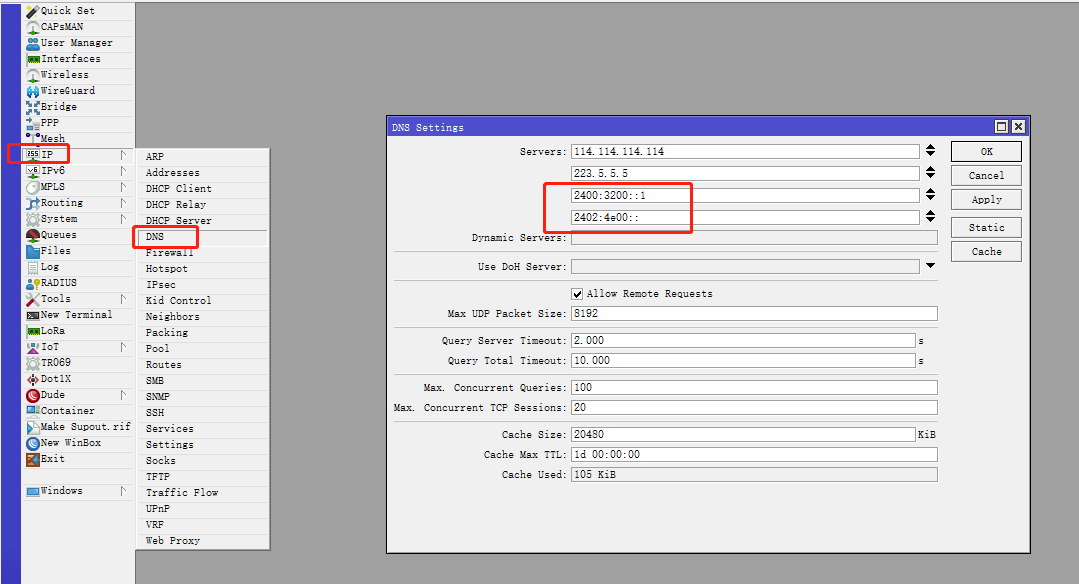This screenshot has height=584, width=1079.
Task: Open Dot1X icon in sidebar
Action: point(32,379)
